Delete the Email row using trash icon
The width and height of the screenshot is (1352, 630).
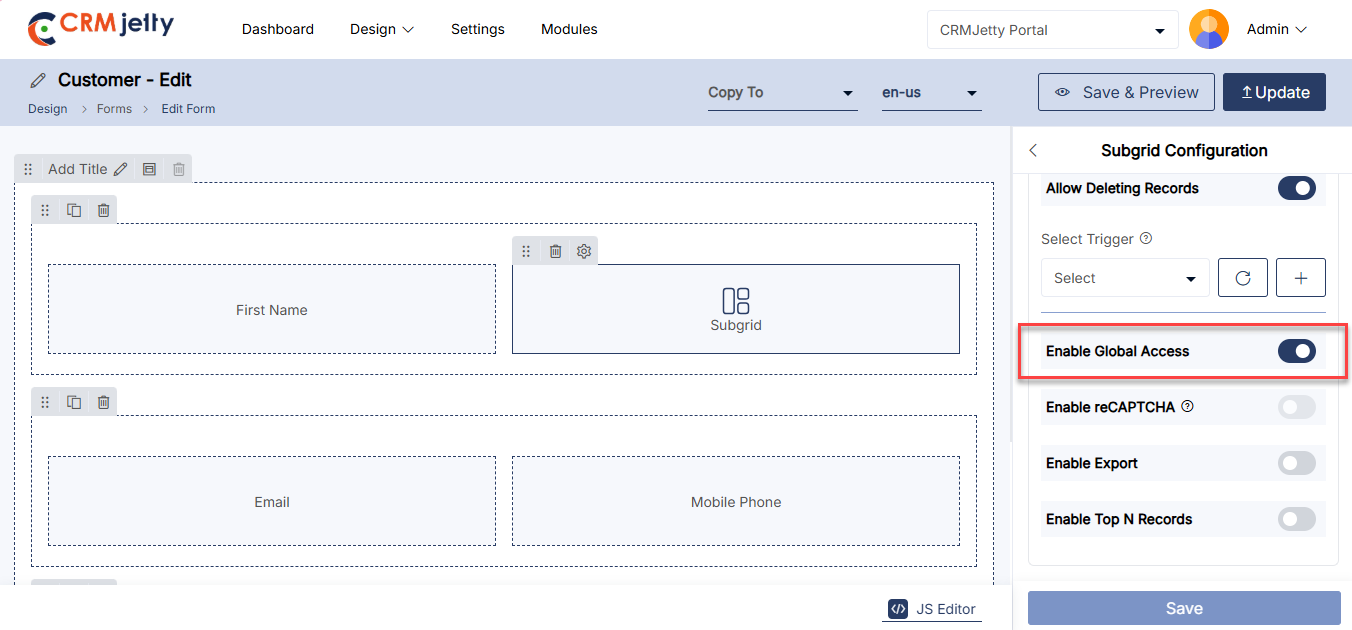point(103,402)
